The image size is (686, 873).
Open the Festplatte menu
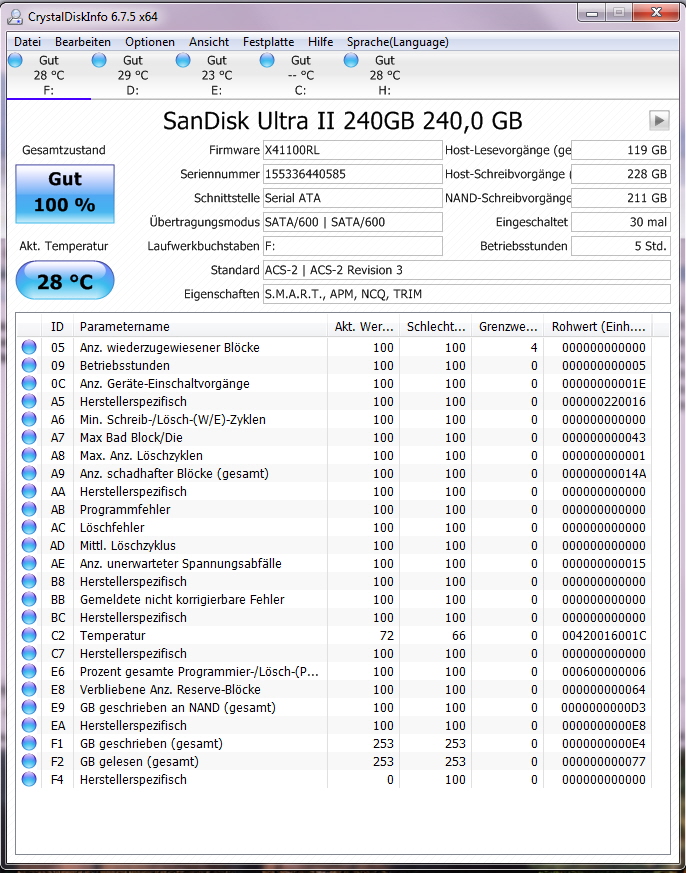(268, 42)
